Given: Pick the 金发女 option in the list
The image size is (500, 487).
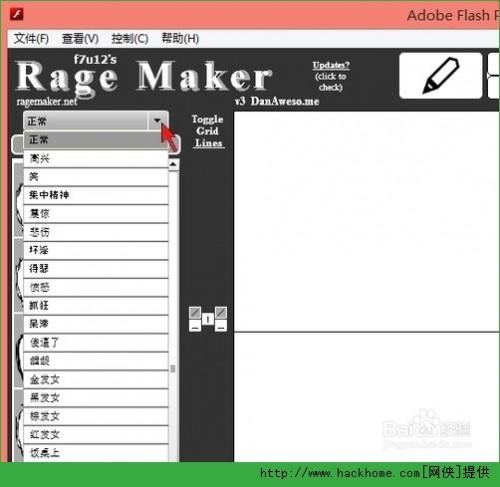Looking at the screenshot, I should pyautogui.click(x=96, y=379).
